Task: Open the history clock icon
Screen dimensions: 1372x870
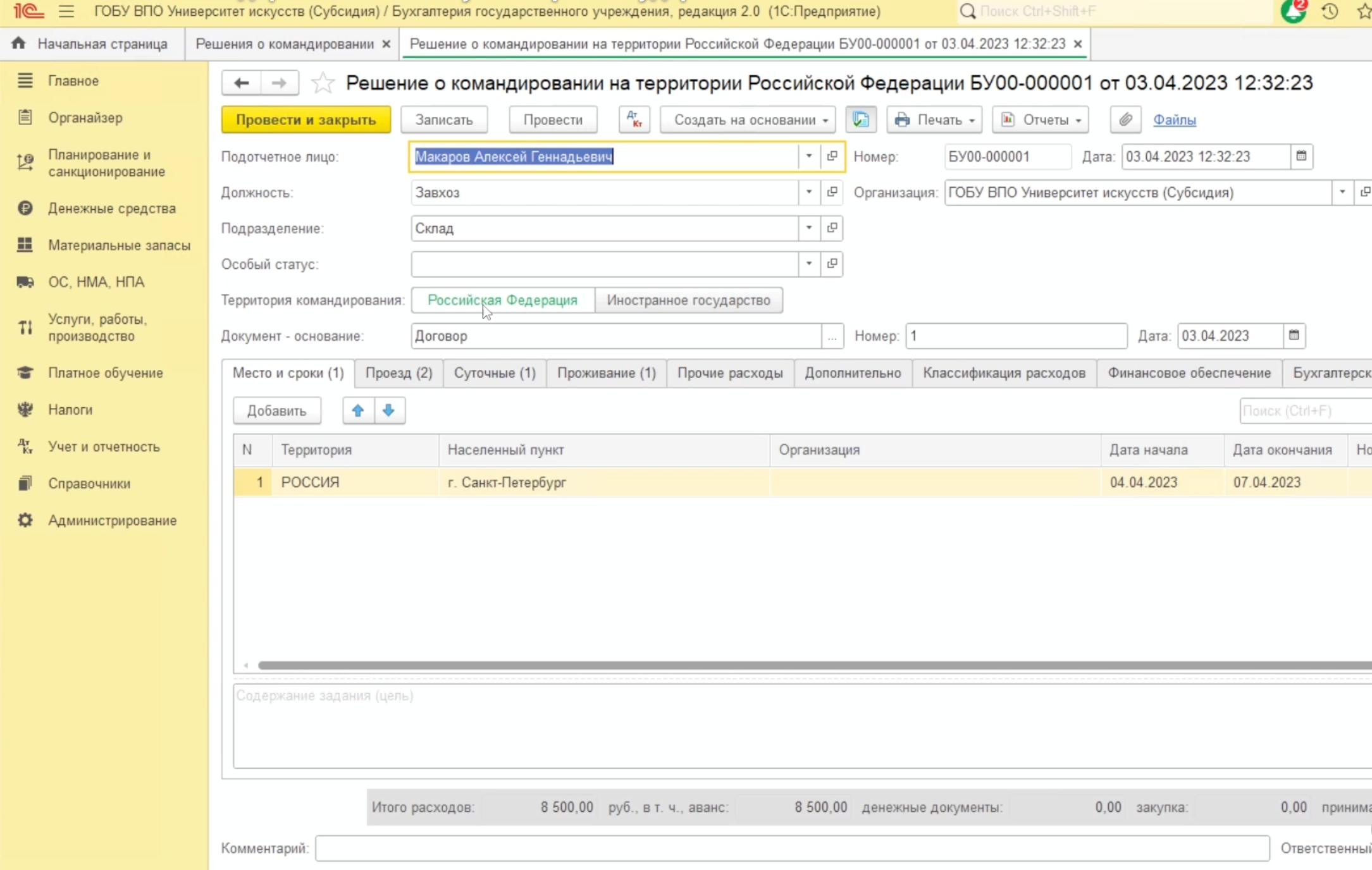Action: click(1330, 11)
